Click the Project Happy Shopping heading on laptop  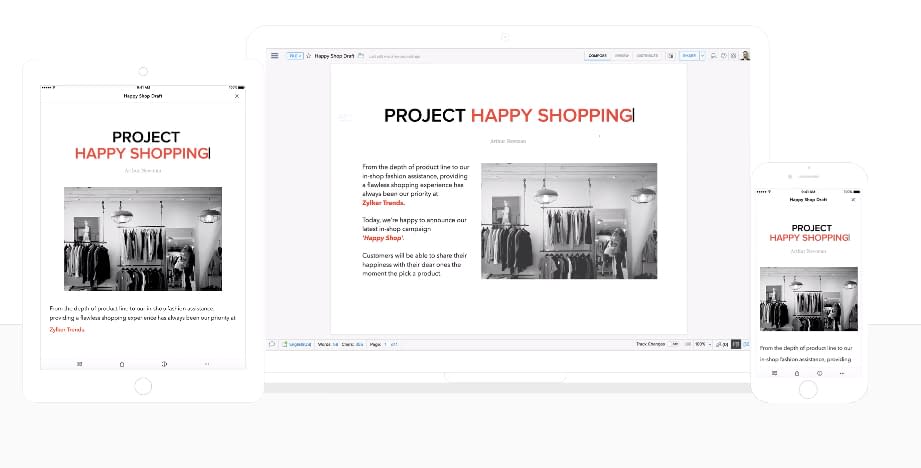click(509, 115)
